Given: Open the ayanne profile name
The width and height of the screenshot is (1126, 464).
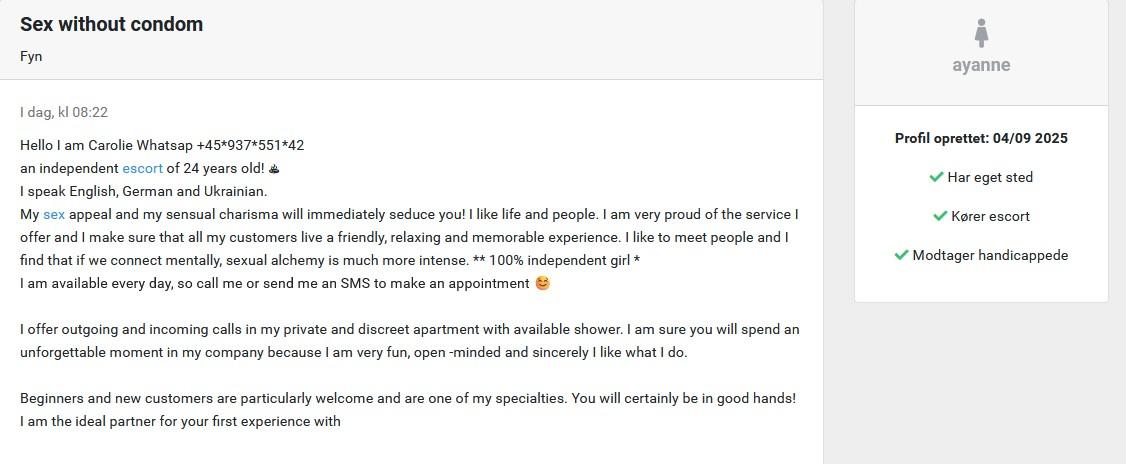Looking at the screenshot, I should point(981,65).
